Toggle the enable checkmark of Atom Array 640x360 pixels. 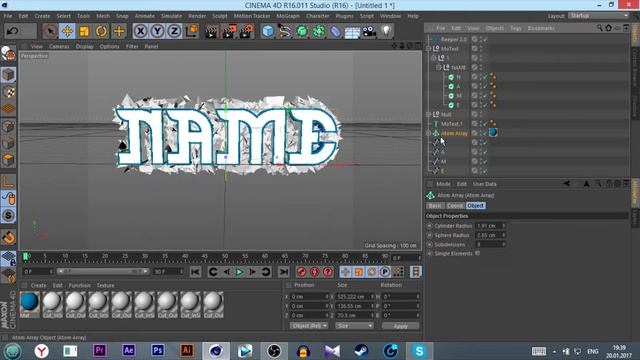pyautogui.click(x=486, y=133)
